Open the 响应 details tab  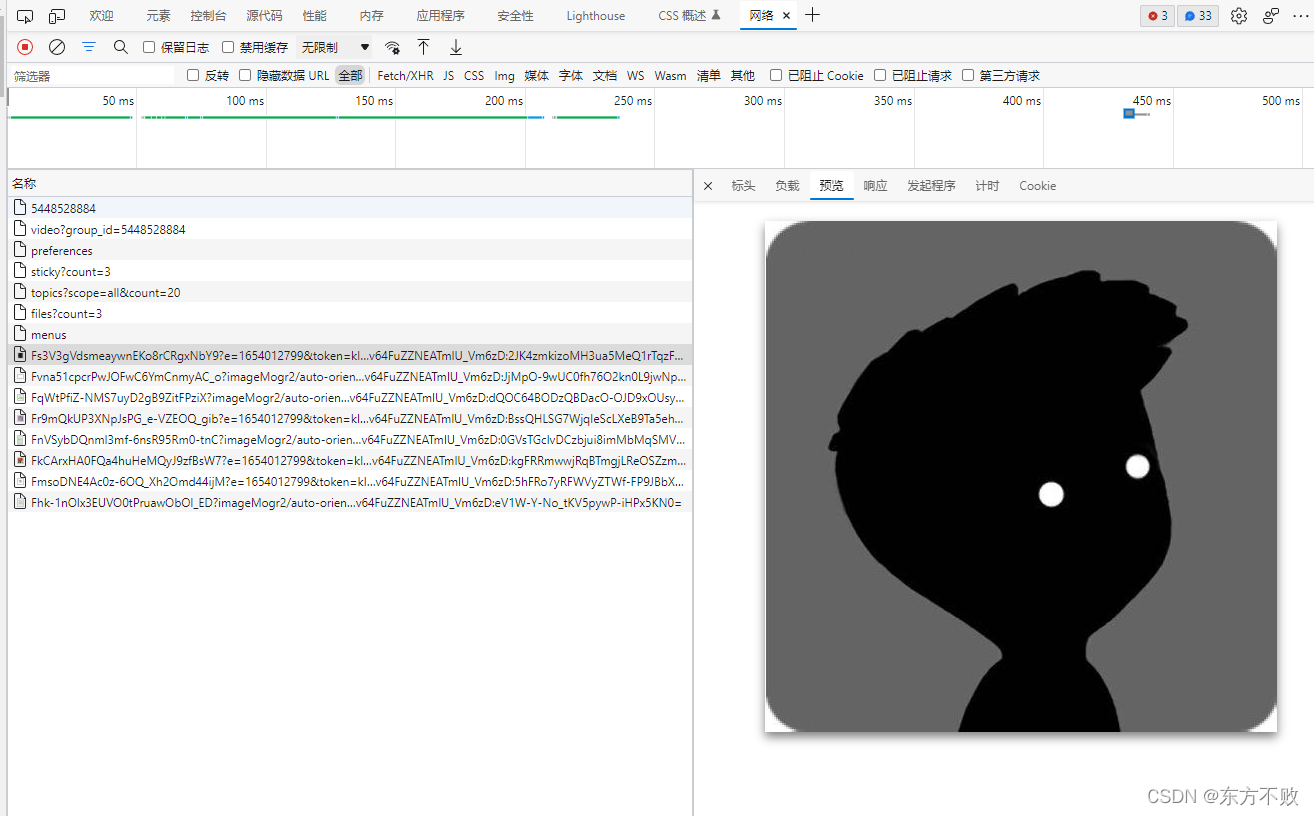point(875,186)
